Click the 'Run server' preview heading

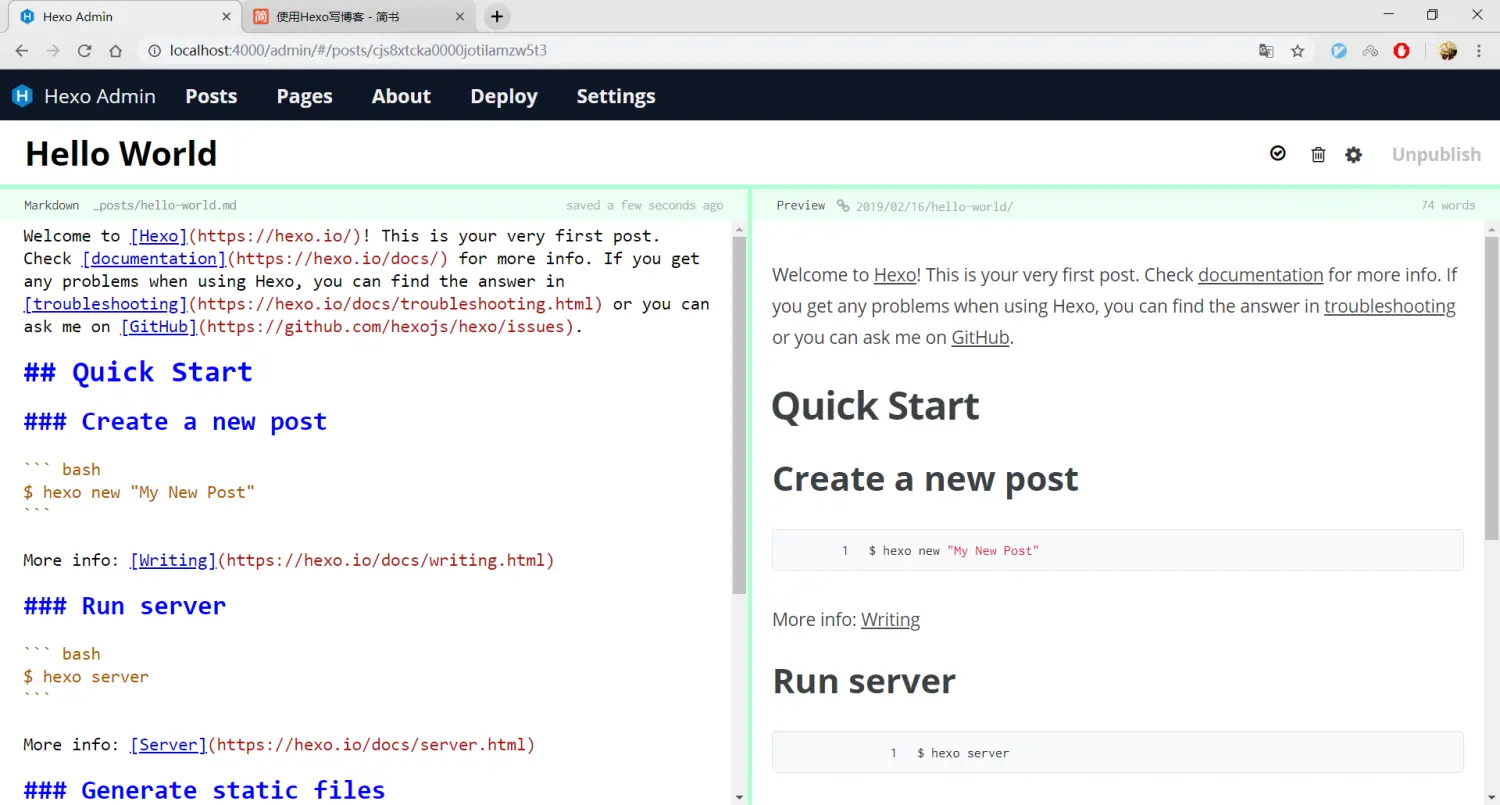(864, 682)
